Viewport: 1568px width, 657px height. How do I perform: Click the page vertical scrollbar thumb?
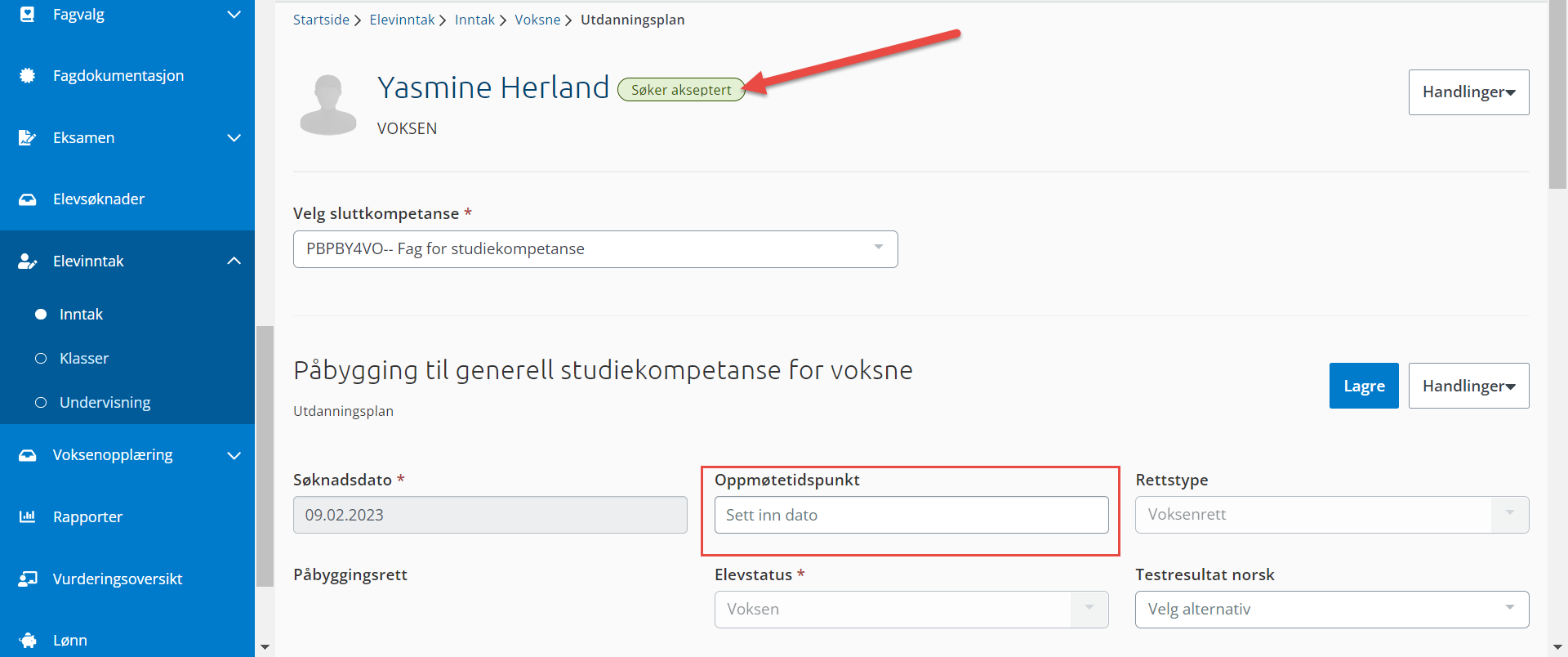pyautogui.click(x=1557, y=95)
